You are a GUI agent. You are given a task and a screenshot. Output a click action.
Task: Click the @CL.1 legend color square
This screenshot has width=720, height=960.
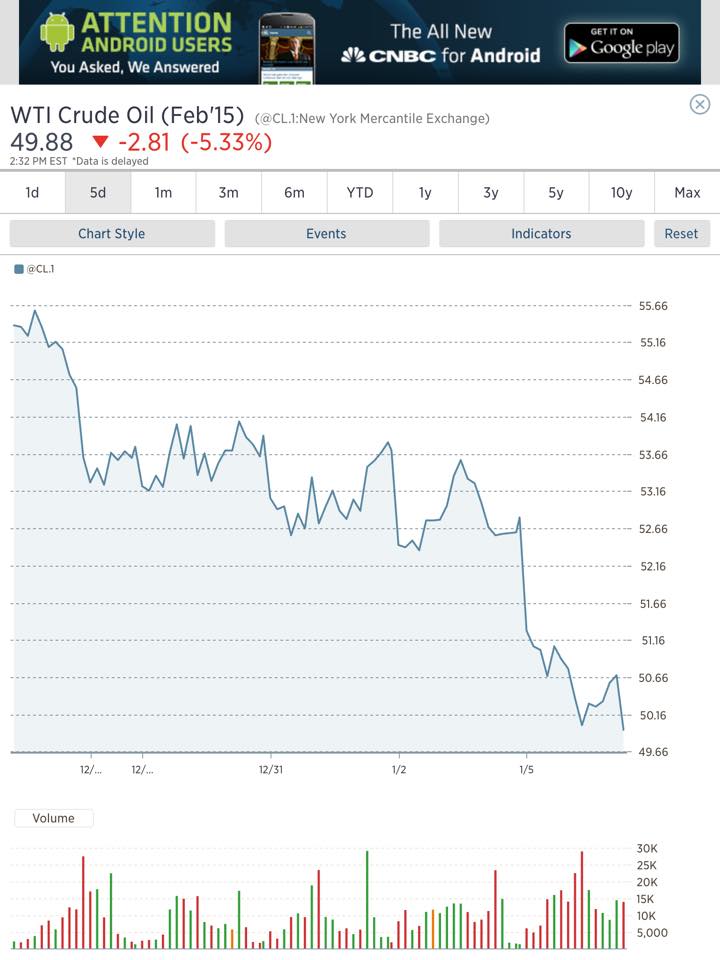tap(19, 269)
